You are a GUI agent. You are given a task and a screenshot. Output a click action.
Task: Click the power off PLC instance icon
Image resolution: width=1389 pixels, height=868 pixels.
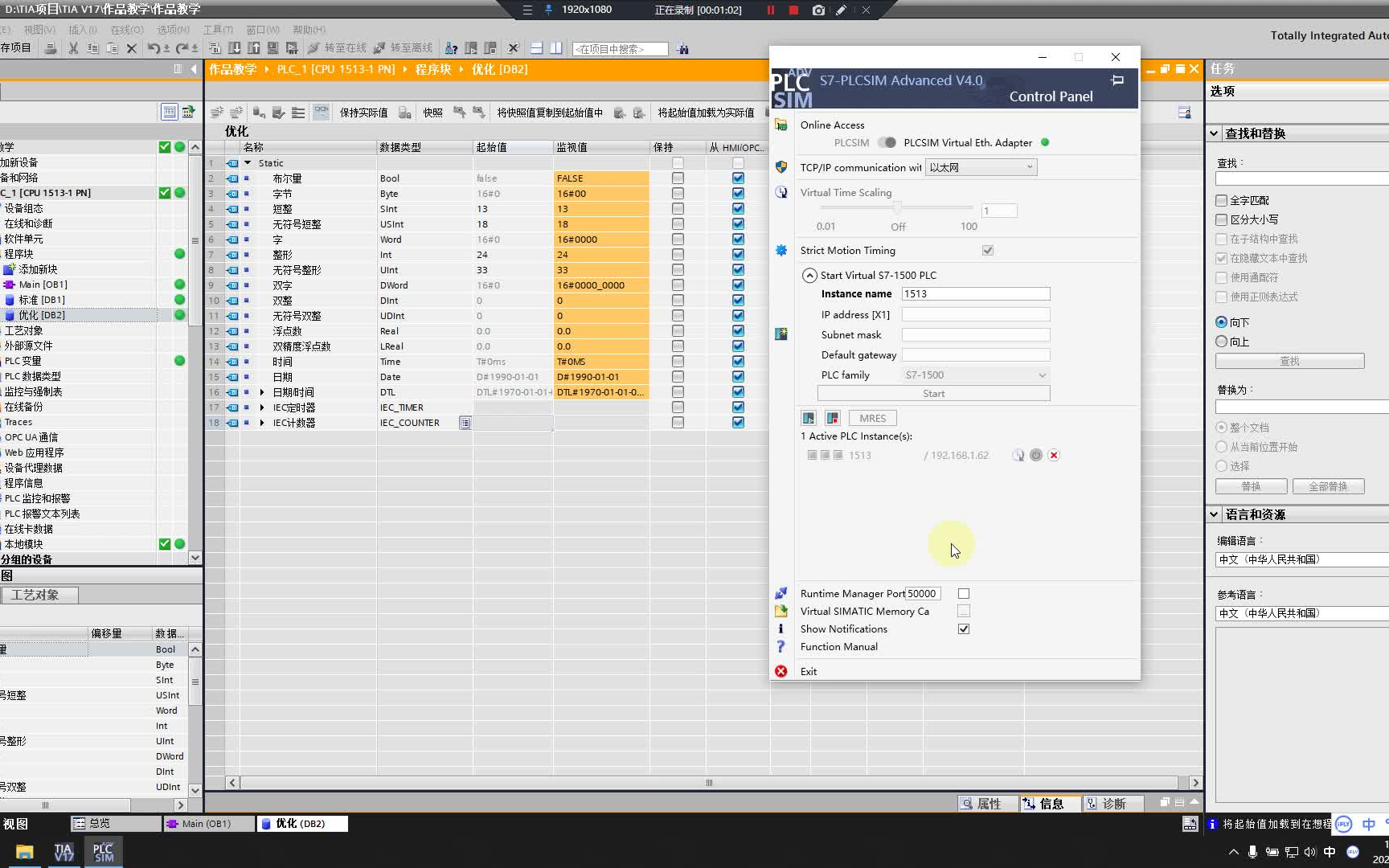tap(1036, 455)
